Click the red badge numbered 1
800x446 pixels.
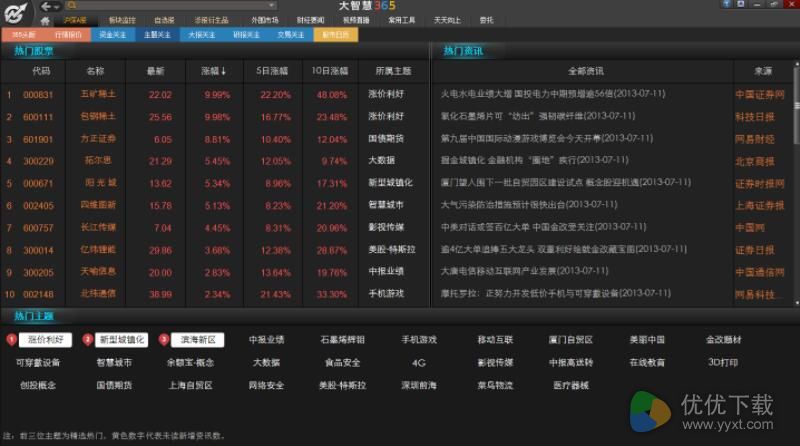[x=11, y=339]
